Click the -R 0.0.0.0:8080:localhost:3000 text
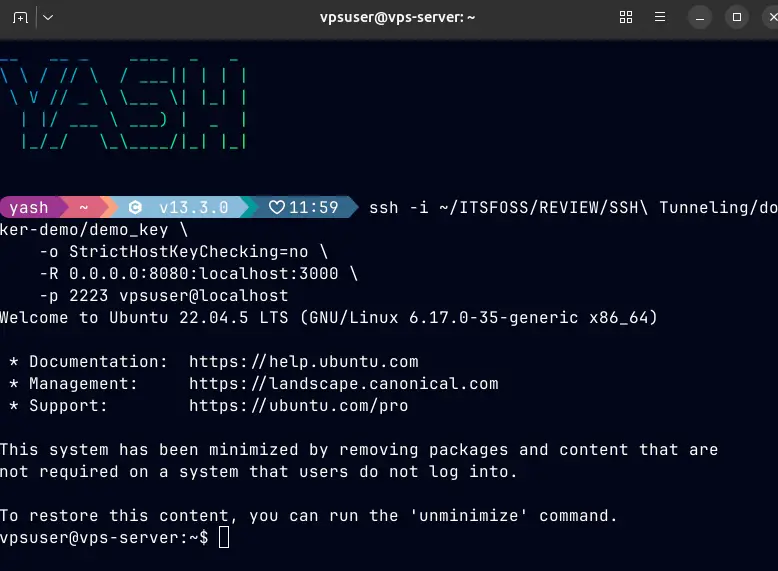Screen dimensions: 778x571 tap(189, 274)
